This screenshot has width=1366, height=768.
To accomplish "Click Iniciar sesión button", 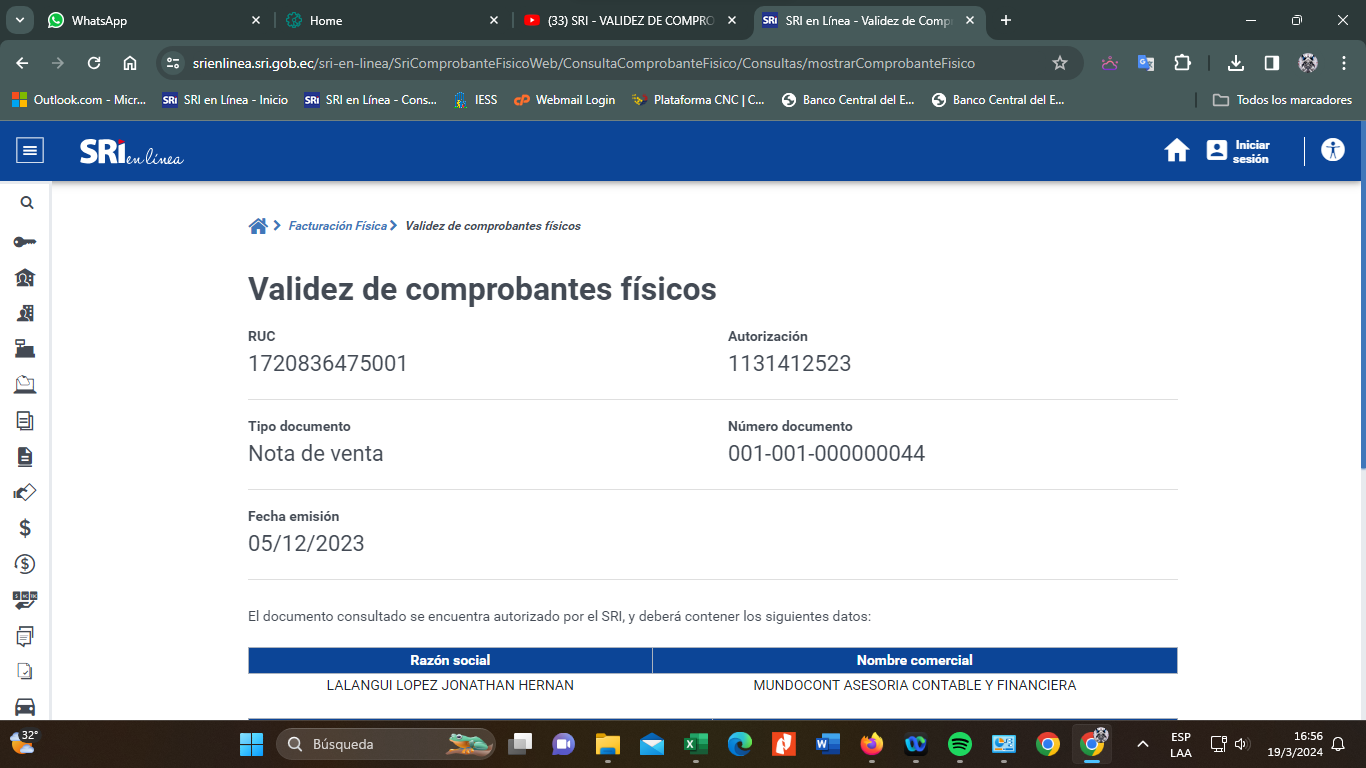I will click(x=1238, y=151).
